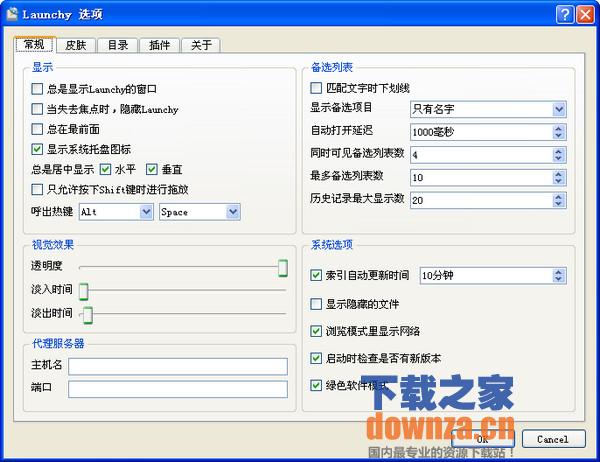Click the 淡出时间 slider handle
Image resolution: width=600 pixels, height=462 pixels.
[x=88, y=315]
